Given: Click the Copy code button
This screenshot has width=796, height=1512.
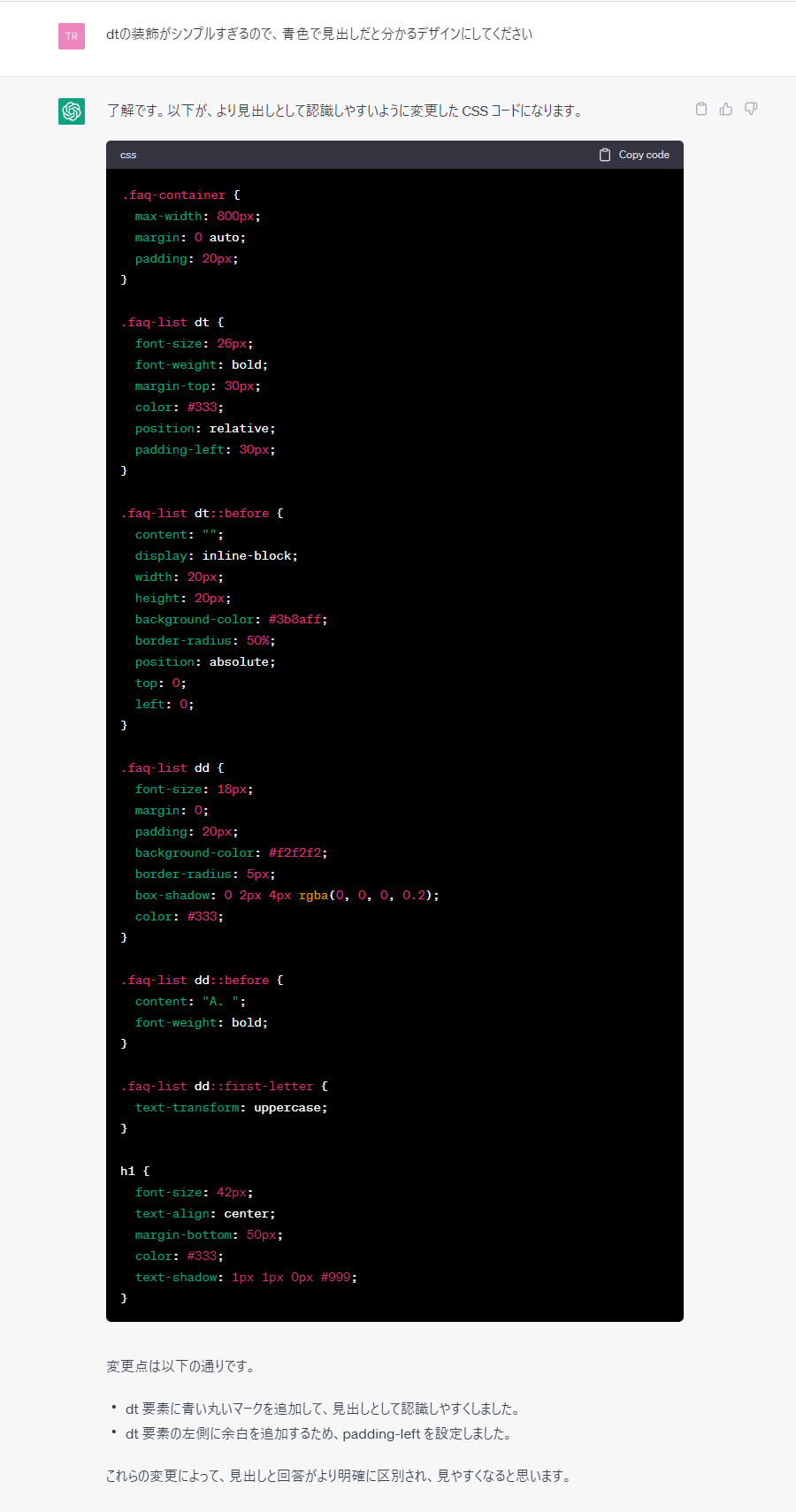Looking at the screenshot, I should (634, 155).
